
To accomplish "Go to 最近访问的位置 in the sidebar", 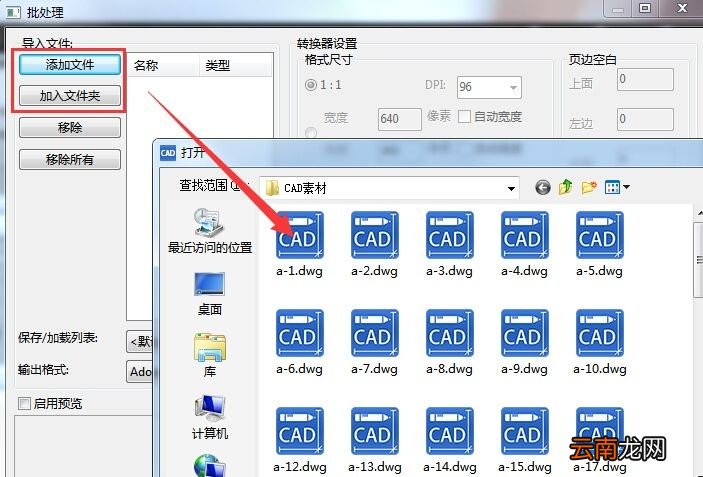I will pyautogui.click(x=210, y=231).
